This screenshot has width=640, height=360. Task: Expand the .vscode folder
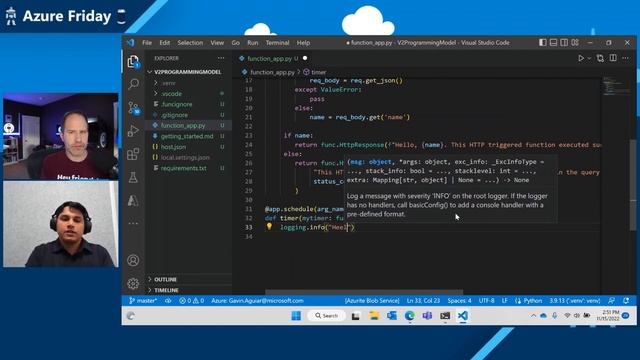point(171,93)
